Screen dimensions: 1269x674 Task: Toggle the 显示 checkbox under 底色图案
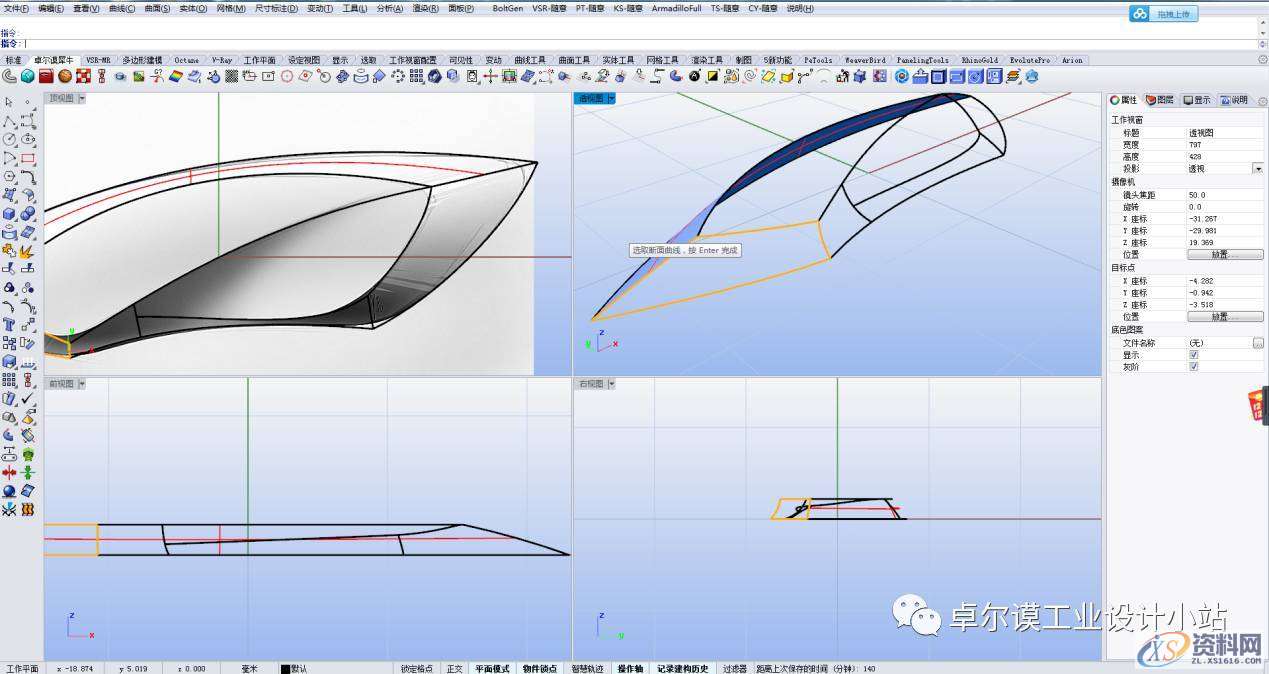[1193, 355]
